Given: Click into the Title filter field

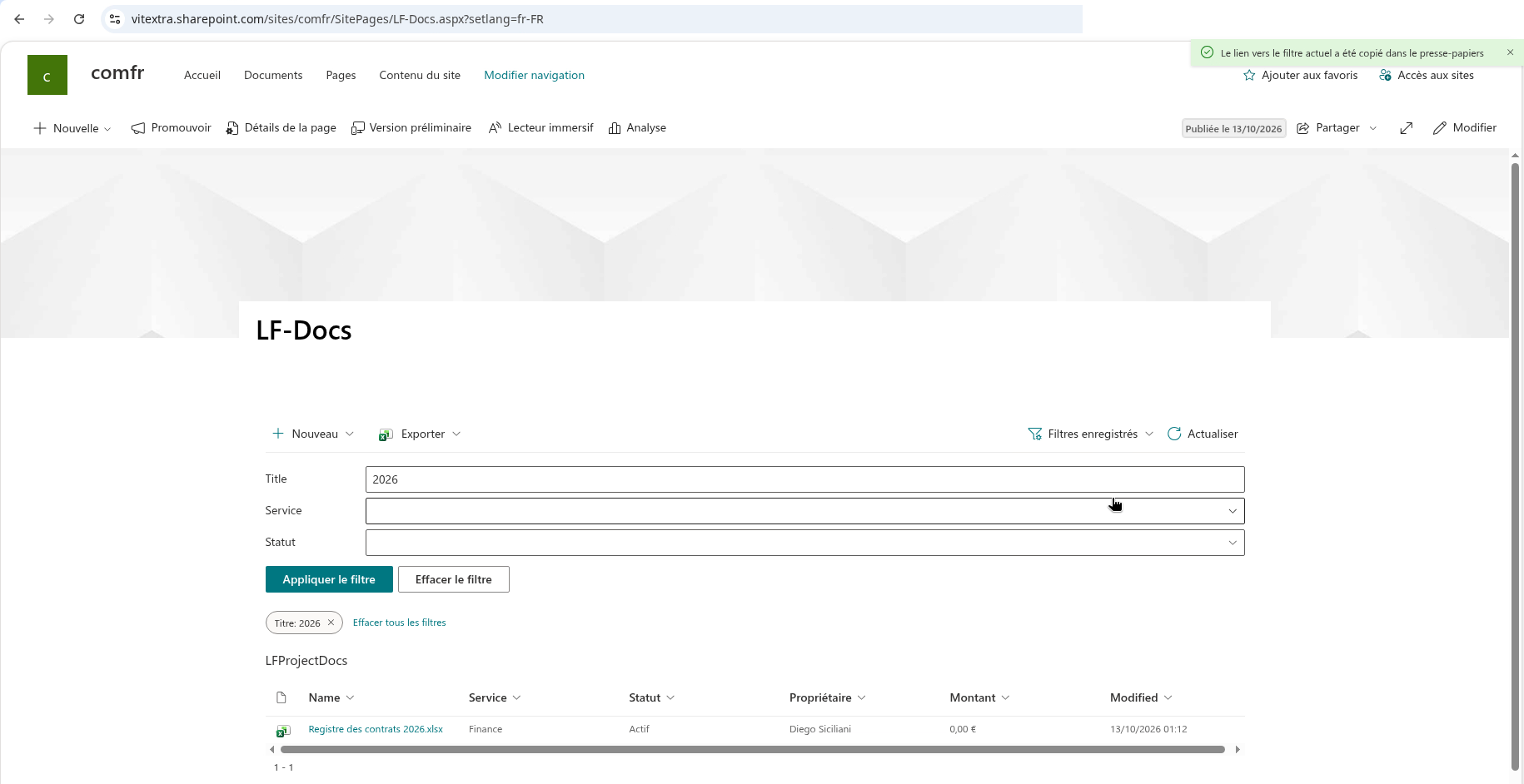Looking at the screenshot, I should pyautogui.click(x=804, y=479).
